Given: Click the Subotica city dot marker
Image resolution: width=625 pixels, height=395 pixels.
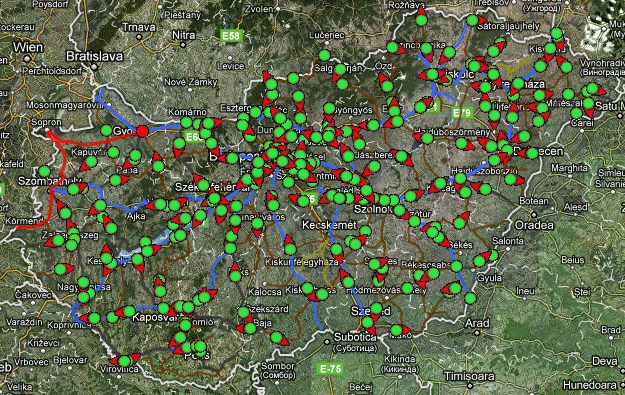Looking at the screenshot, I should coord(327,342).
